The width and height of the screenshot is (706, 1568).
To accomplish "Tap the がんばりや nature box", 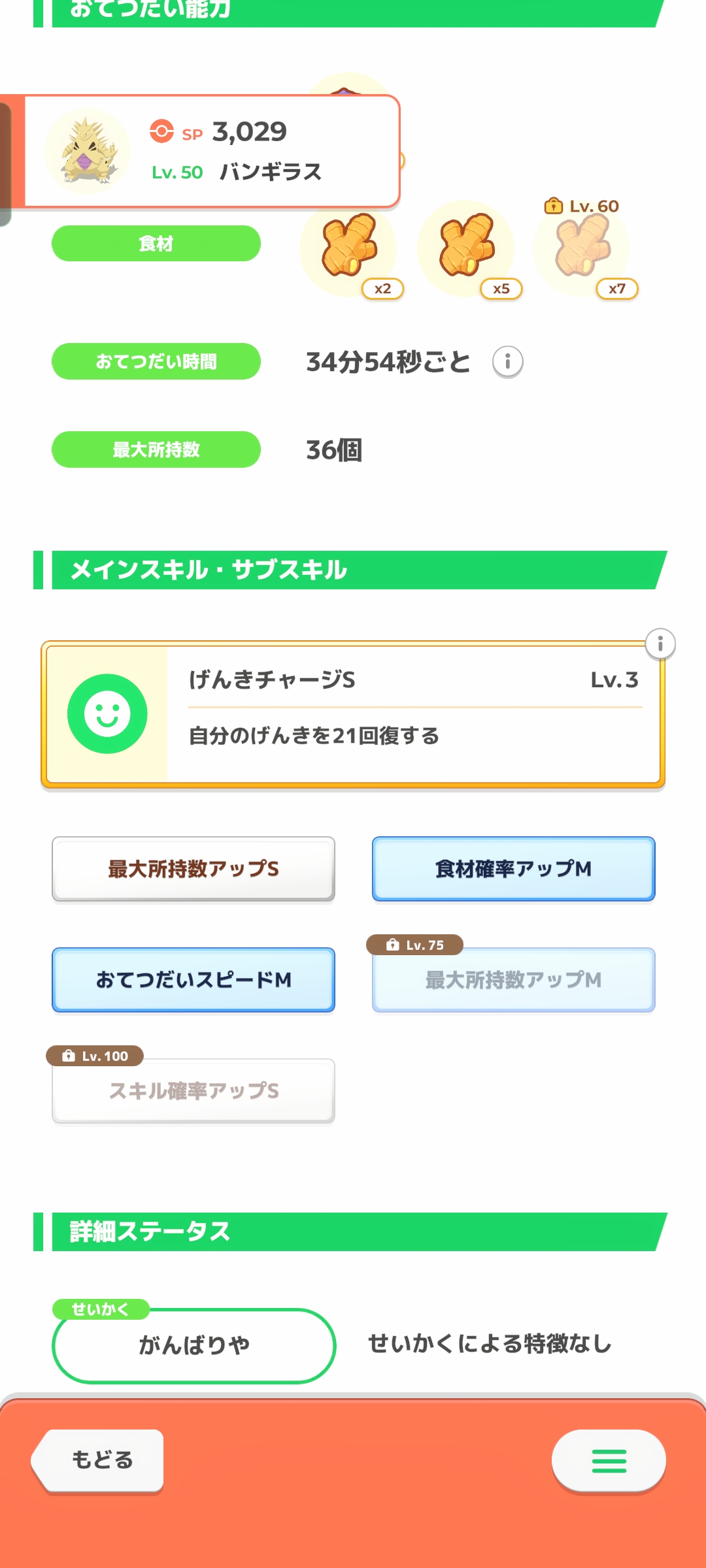I will 193,1345.
